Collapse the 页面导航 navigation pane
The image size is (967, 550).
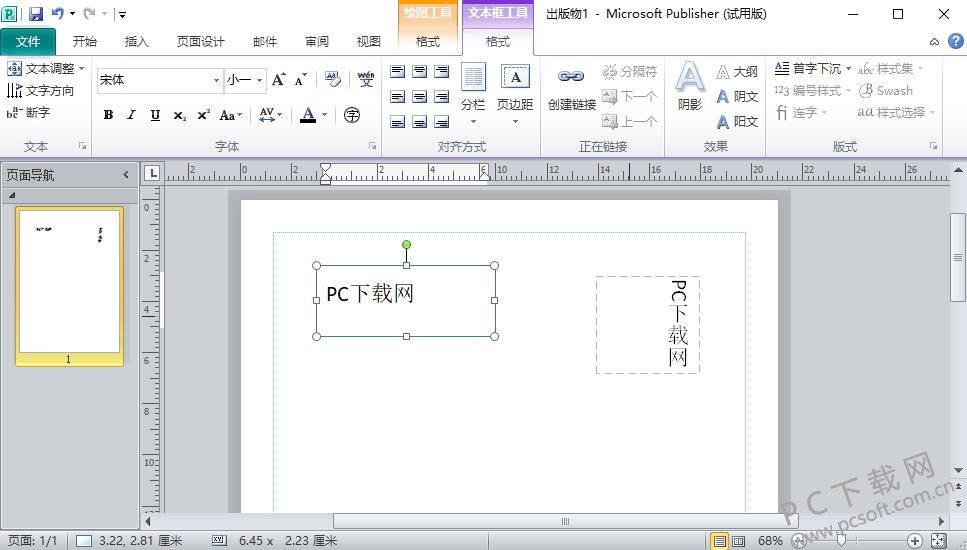[126, 174]
